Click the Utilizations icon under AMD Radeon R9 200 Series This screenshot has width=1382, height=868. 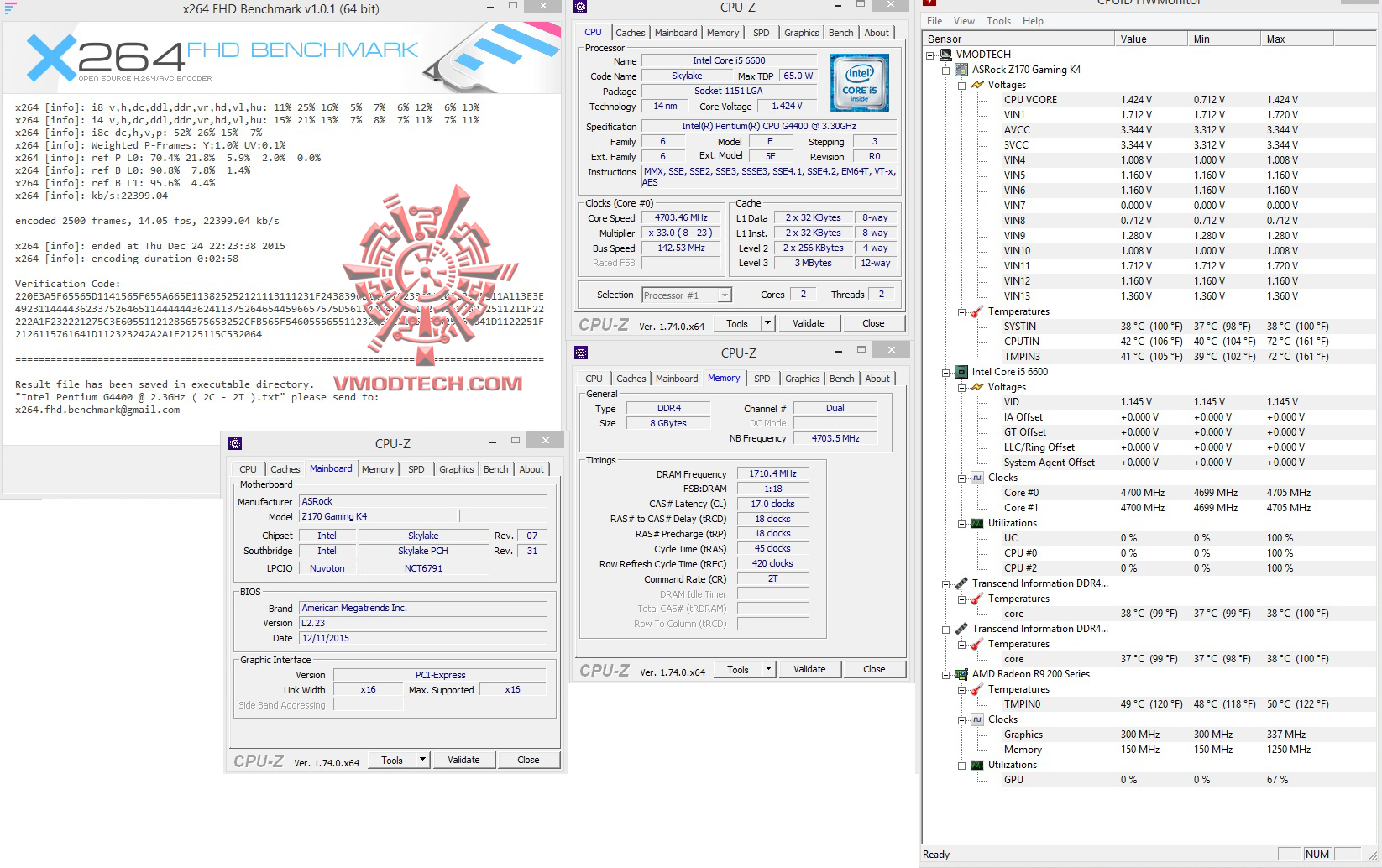click(x=977, y=765)
